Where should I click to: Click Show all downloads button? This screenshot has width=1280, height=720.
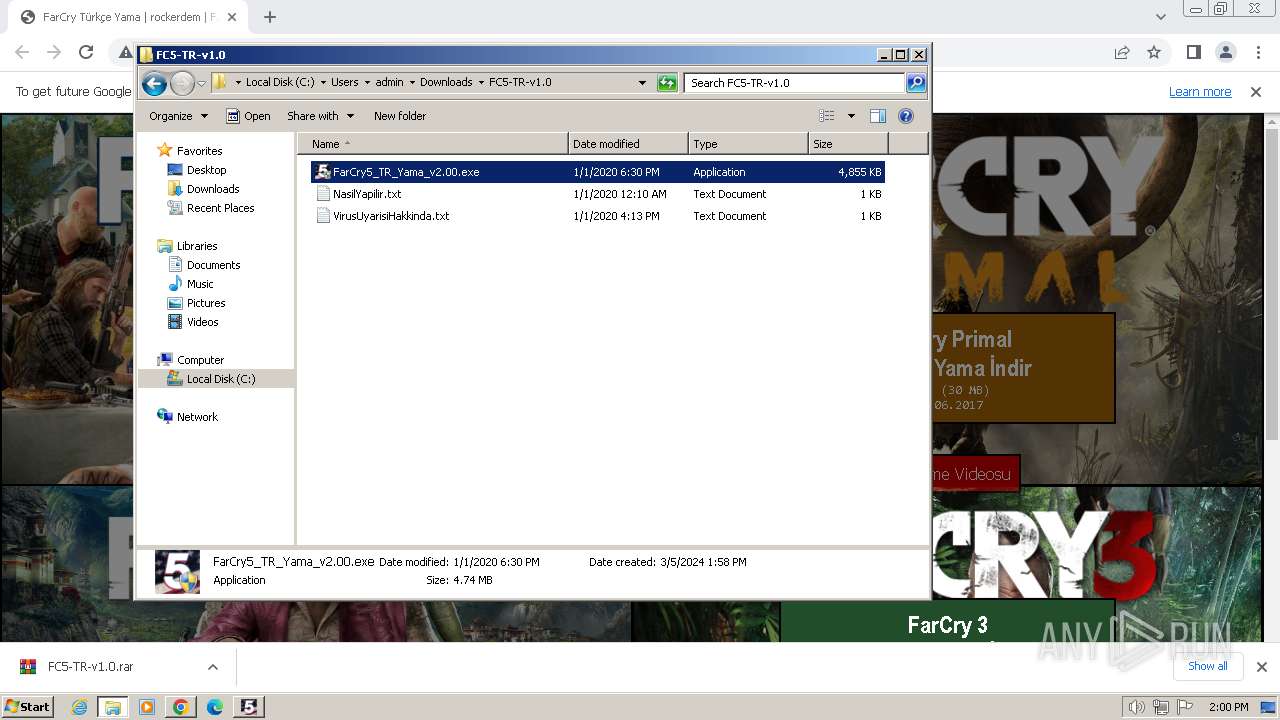(1208, 666)
